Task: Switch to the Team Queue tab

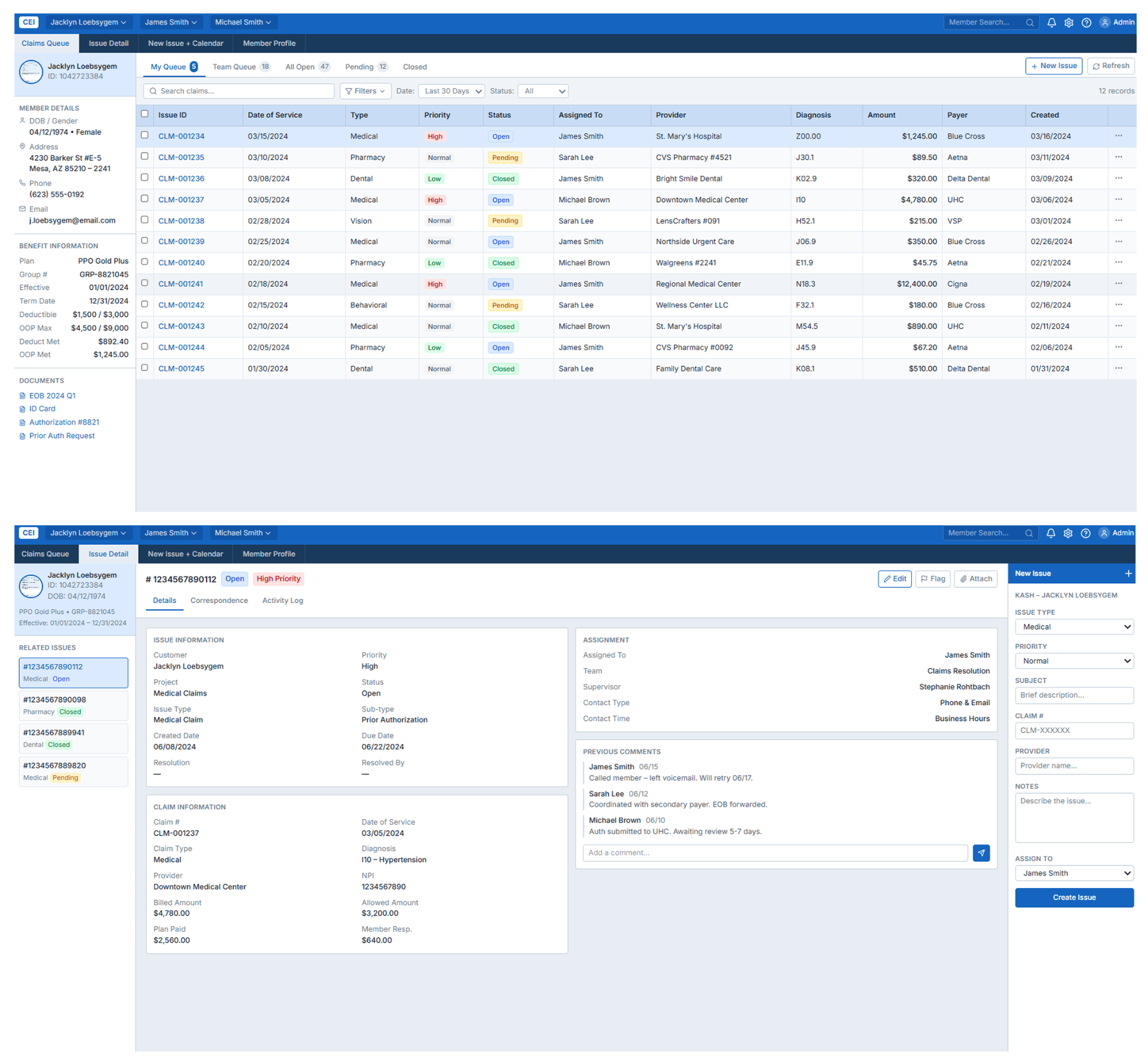Action: pos(241,66)
